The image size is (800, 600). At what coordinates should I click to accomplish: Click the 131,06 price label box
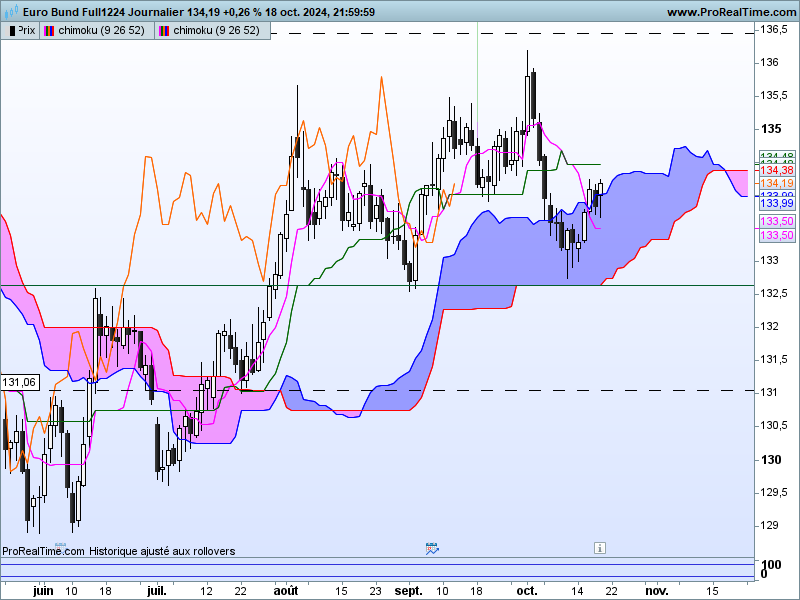coord(20,382)
